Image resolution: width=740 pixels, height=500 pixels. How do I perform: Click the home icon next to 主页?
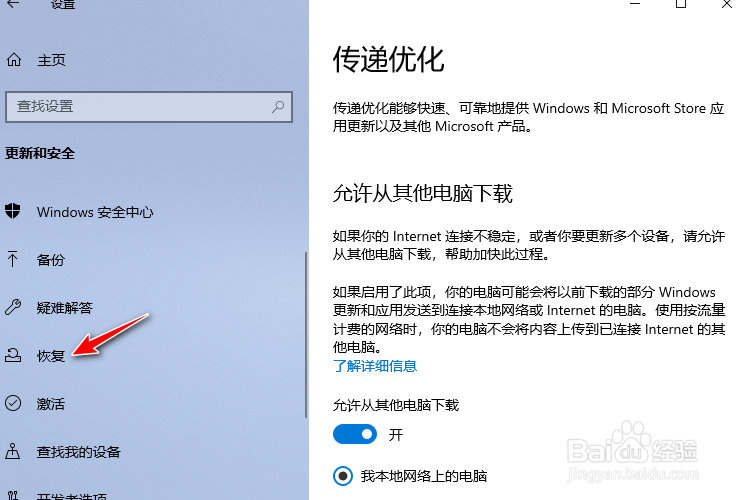14,60
